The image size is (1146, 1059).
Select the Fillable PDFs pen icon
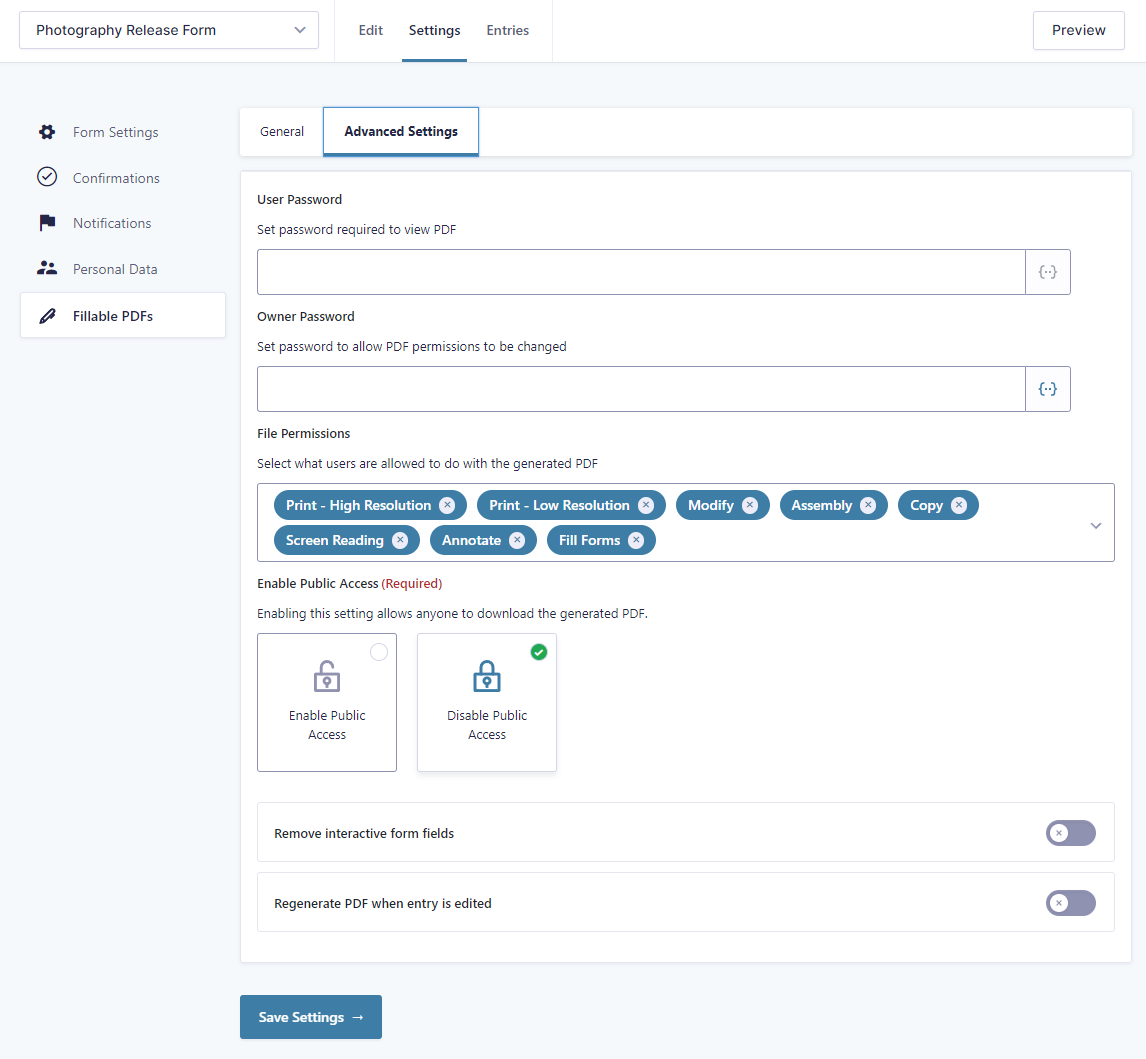click(x=46, y=315)
